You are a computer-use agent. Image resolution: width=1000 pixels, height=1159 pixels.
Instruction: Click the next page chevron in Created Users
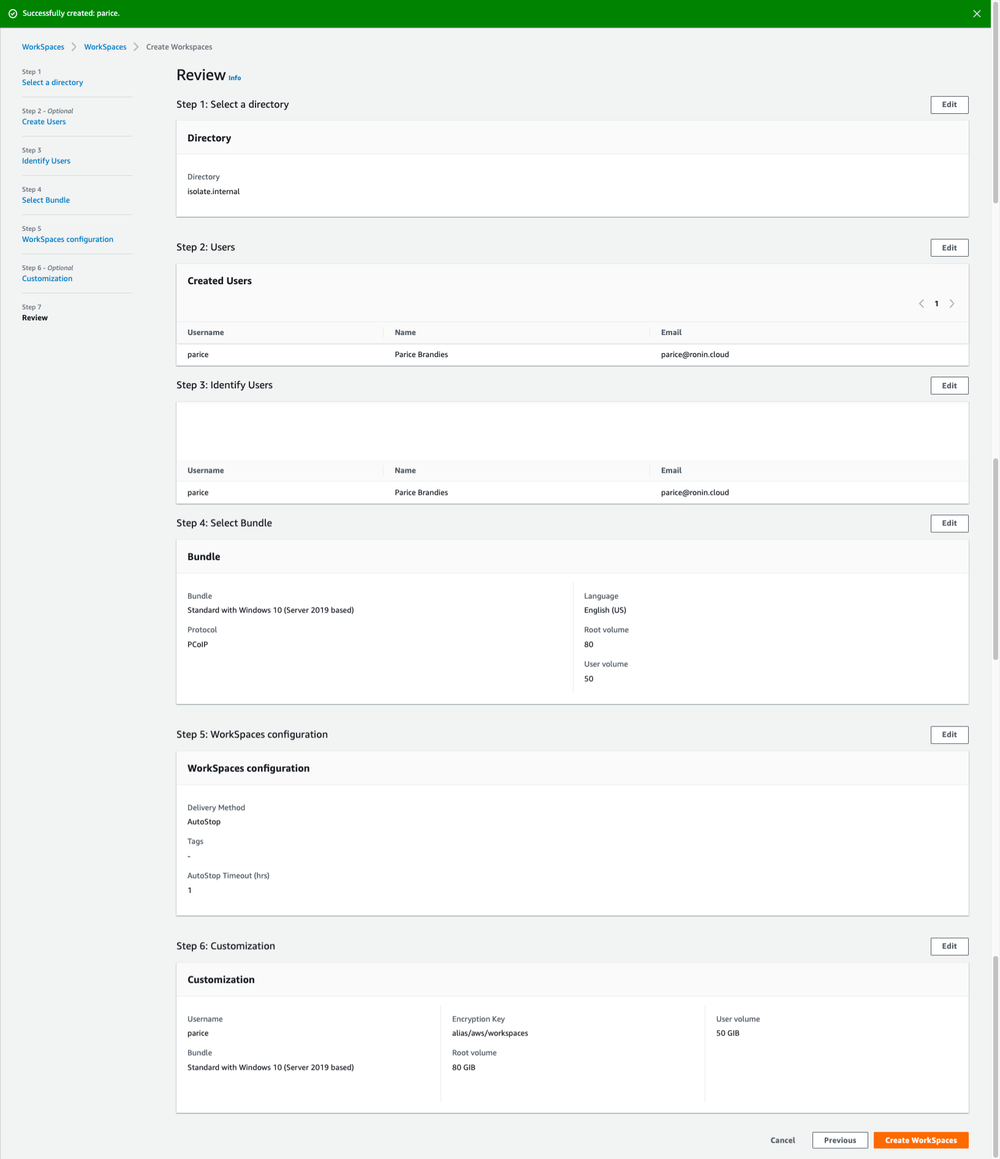tap(952, 303)
